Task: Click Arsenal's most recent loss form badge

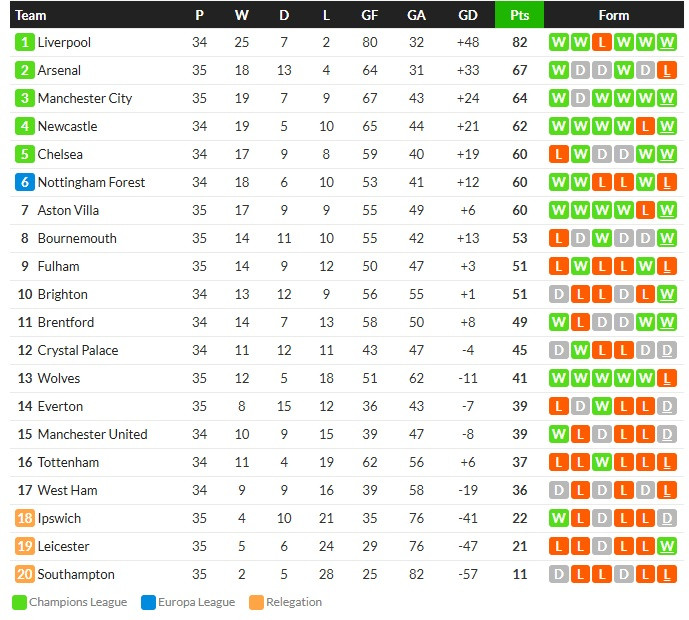Action: (667, 70)
